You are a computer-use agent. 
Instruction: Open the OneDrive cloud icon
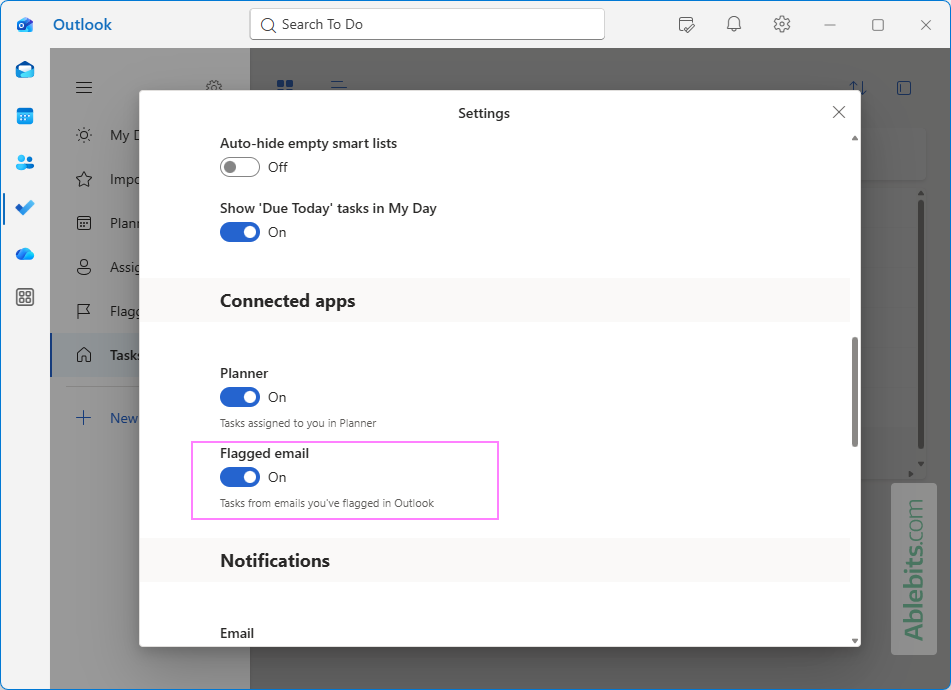(25, 254)
